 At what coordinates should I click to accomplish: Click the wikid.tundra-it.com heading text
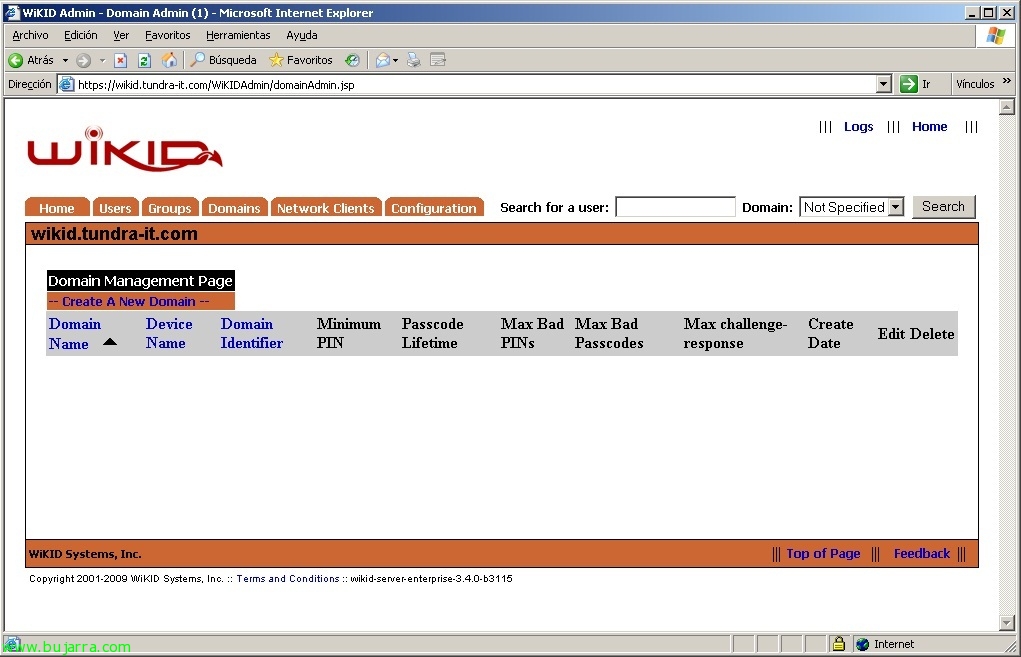114,234
